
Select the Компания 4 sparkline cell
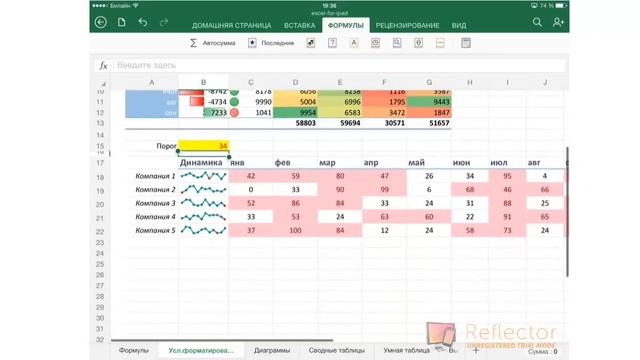pyautogui.click(x=203, y=217)
